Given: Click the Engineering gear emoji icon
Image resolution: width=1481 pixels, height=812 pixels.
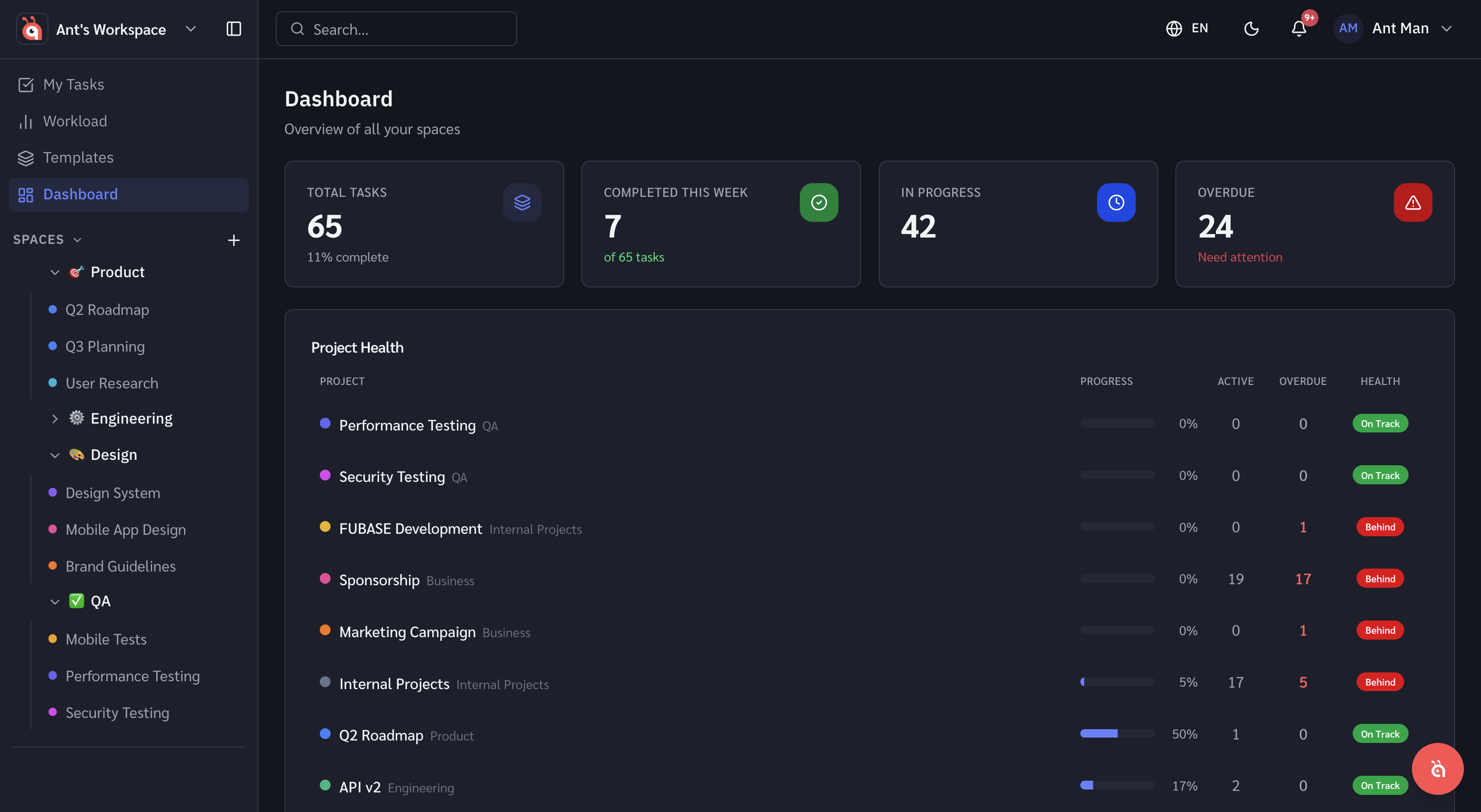Looking at the screenshot, I should 76,418.
